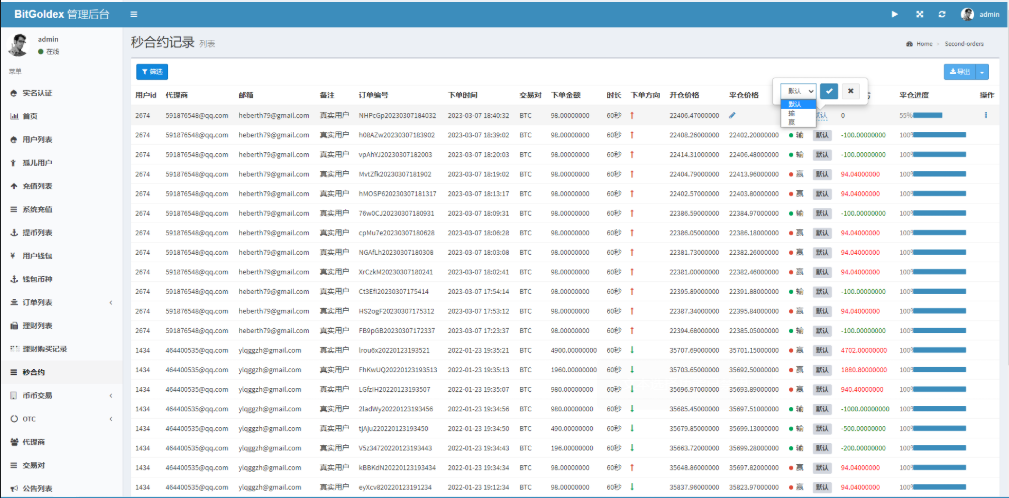Screen dimensions: 1009x498
Task: Click the anchor icon beside 钱包币种
Action: (14, 279)
